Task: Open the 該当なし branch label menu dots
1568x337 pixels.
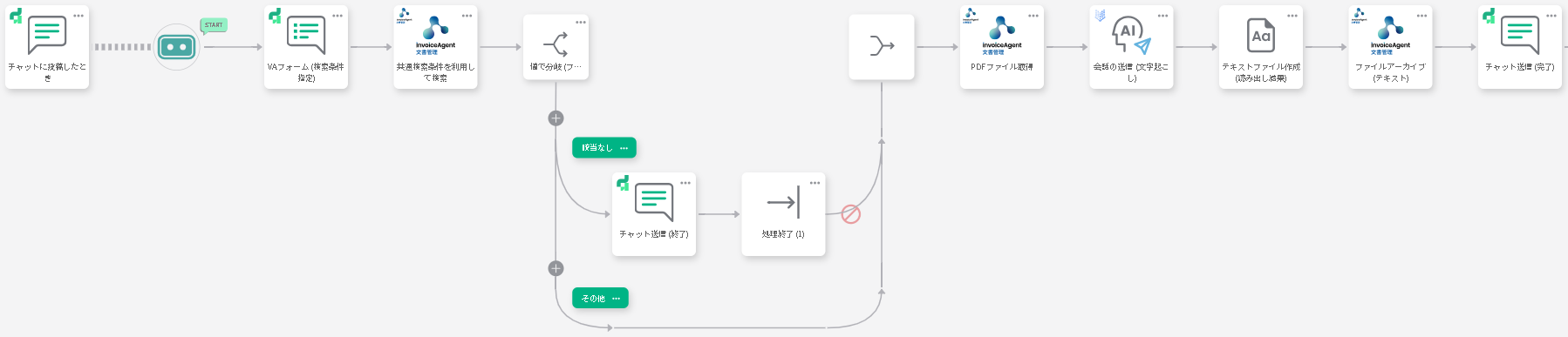Action: (x=624, y=148)
